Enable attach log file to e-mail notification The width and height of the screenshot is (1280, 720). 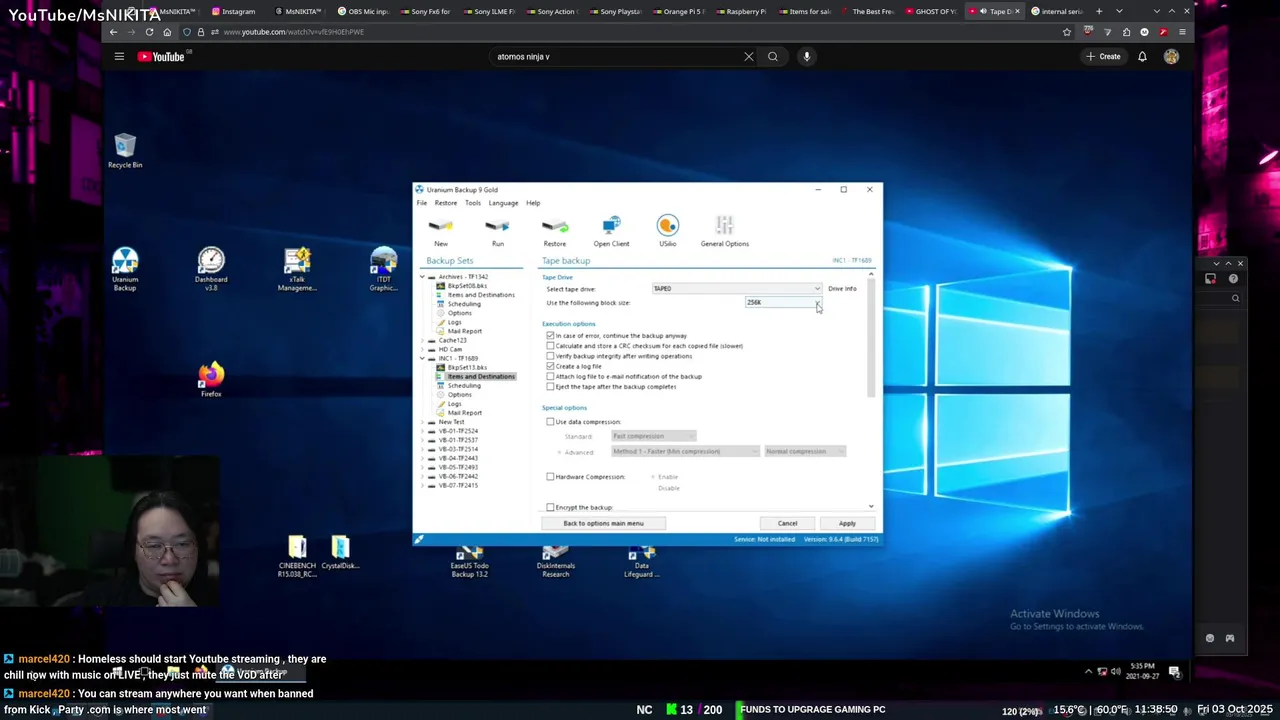click(x=550, y=376)
